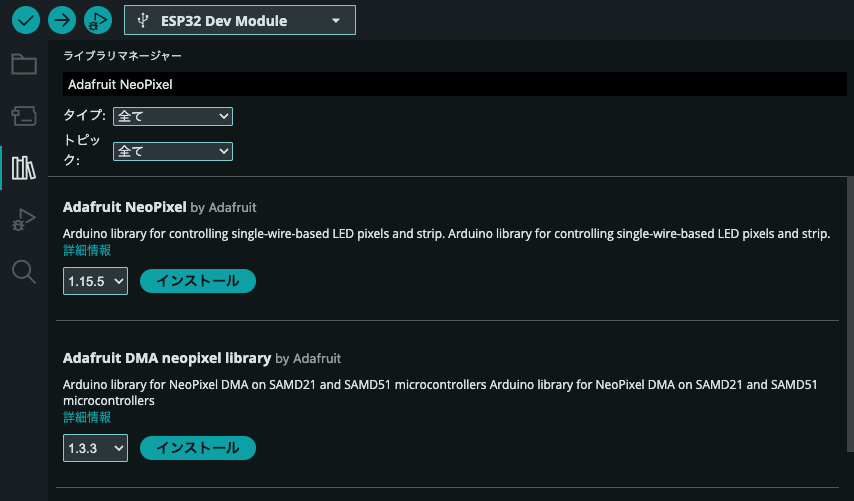Open the トピック filter dropdown
The image size is (854, 501).
coord(173,151)
